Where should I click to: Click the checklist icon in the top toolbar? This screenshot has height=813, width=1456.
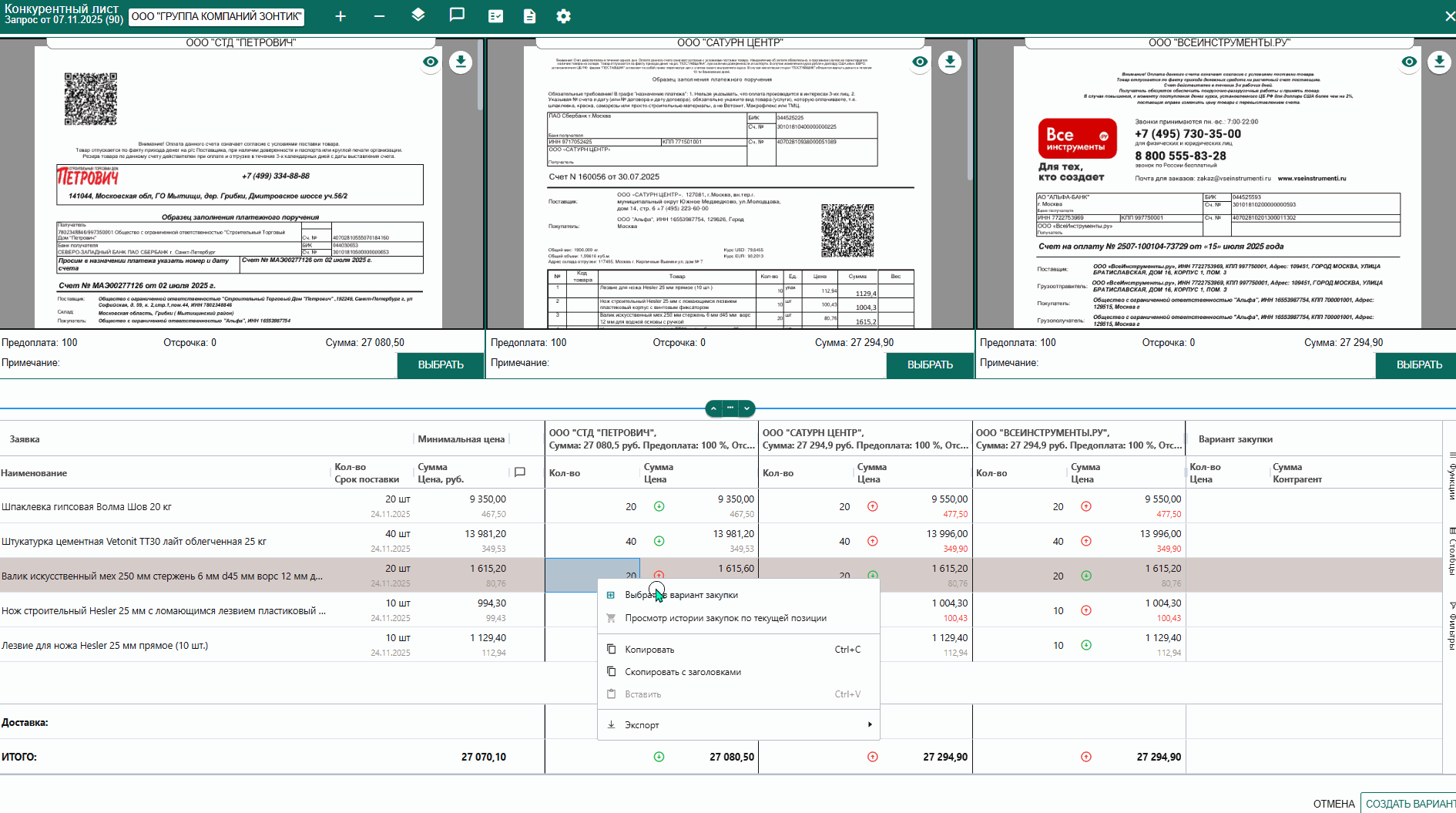click(x=495, y=16)
